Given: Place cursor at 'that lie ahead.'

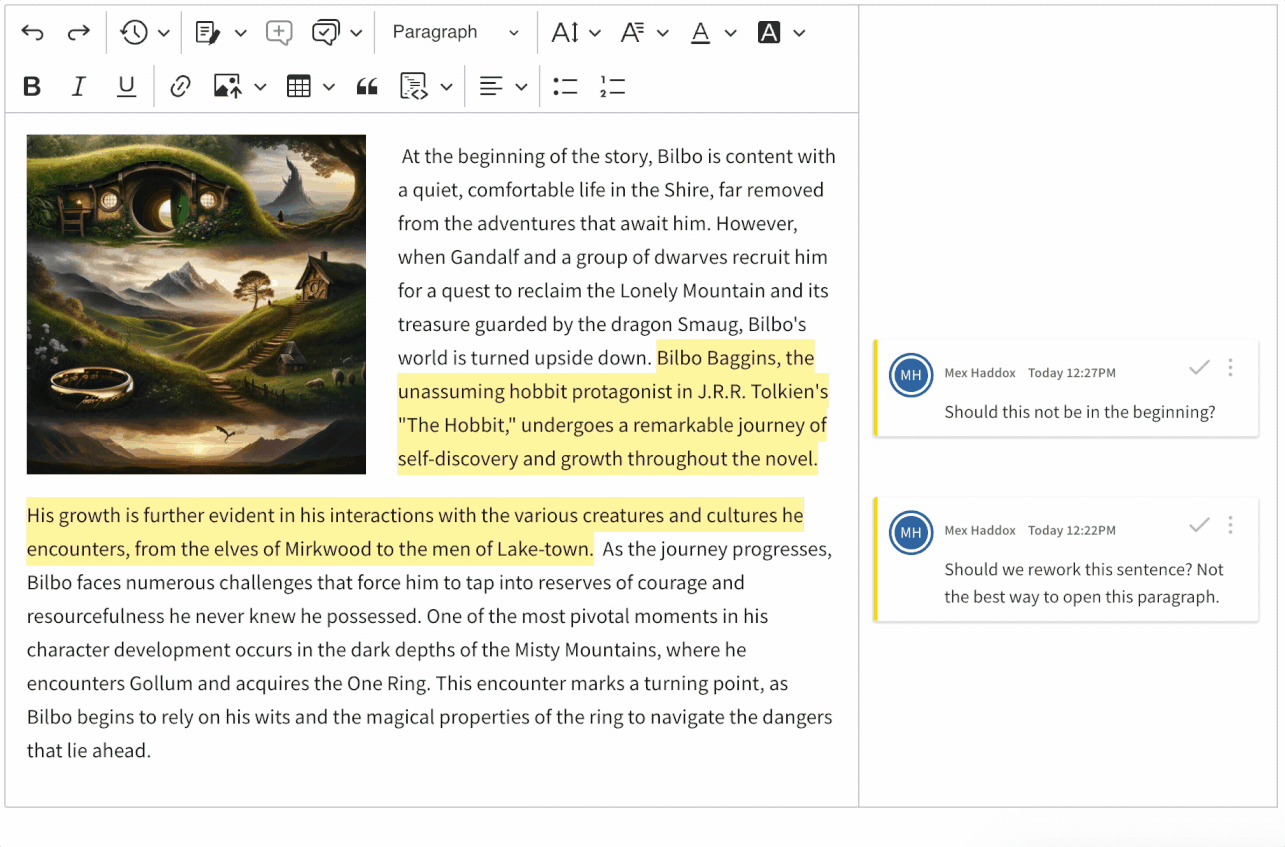Looking at the screenshot, I should [88, 750].
